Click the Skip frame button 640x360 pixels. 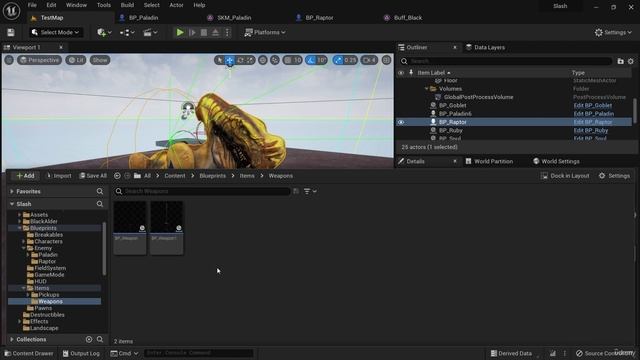pyautogui.click(x=192, y=32)
